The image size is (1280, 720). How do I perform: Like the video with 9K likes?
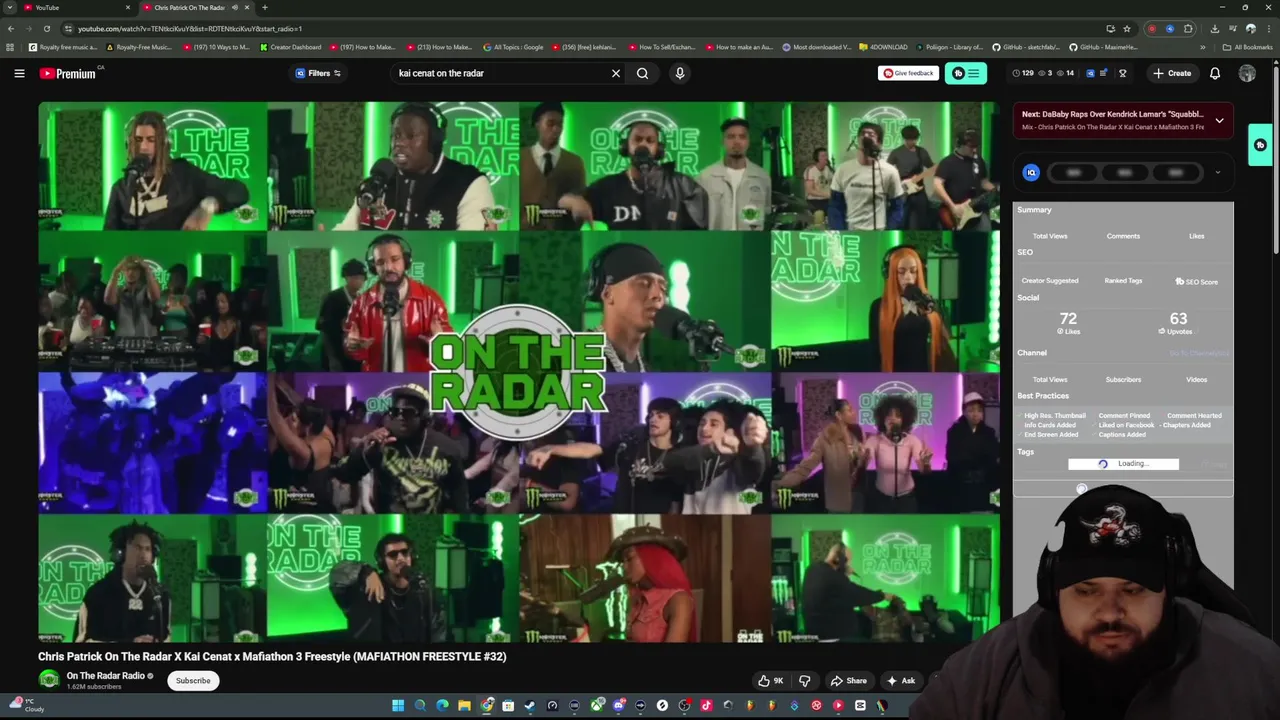(x=770, y=681)
